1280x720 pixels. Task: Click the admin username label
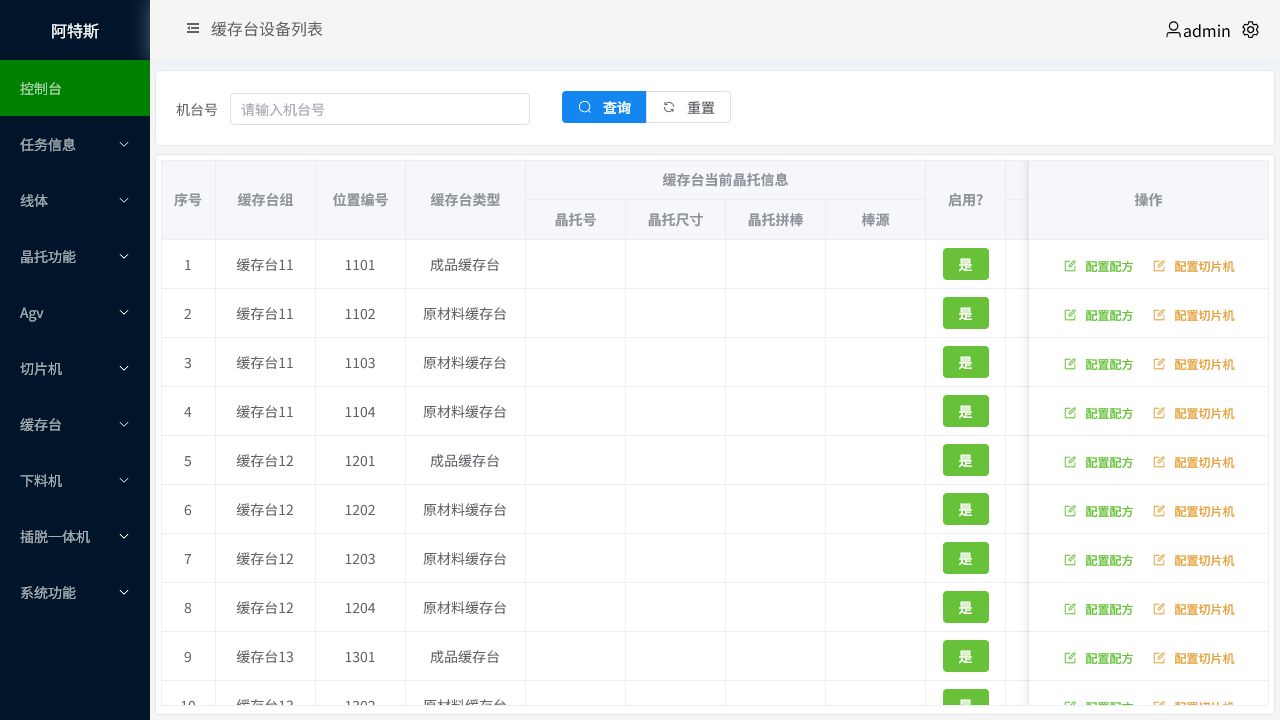pyautogui.click(x=1207, y=31)
